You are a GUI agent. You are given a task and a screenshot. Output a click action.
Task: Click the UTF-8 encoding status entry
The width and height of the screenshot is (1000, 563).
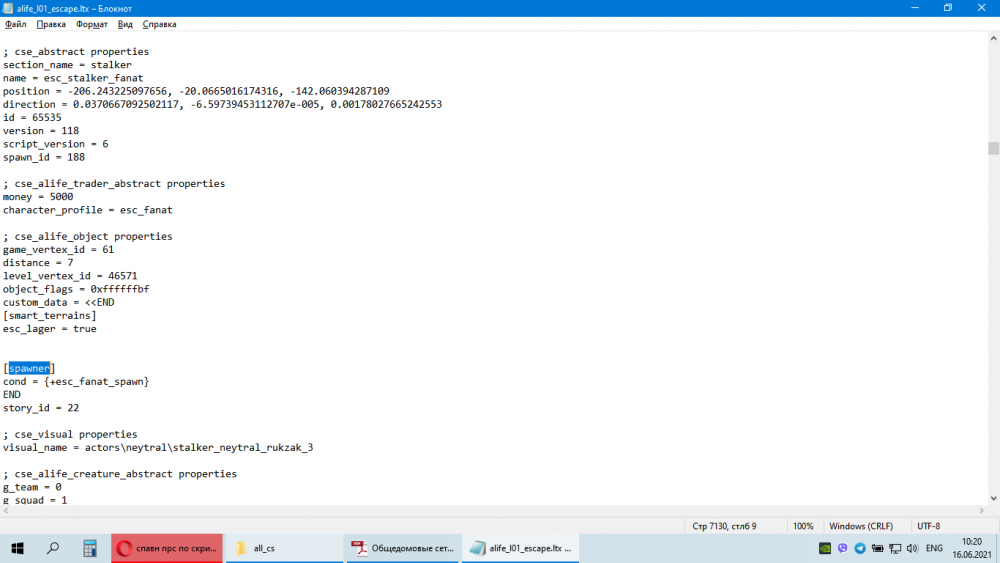[929, 527]
